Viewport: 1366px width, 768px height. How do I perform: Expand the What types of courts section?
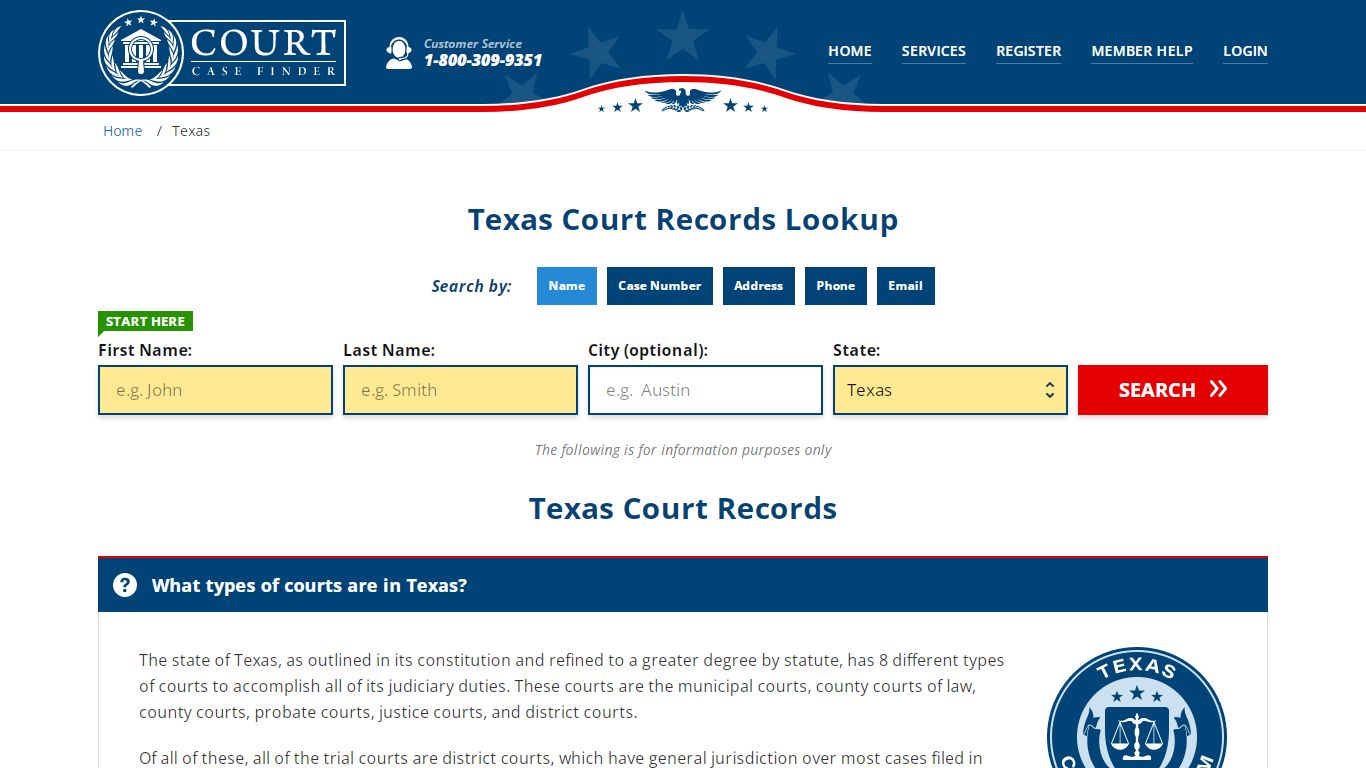683,585
